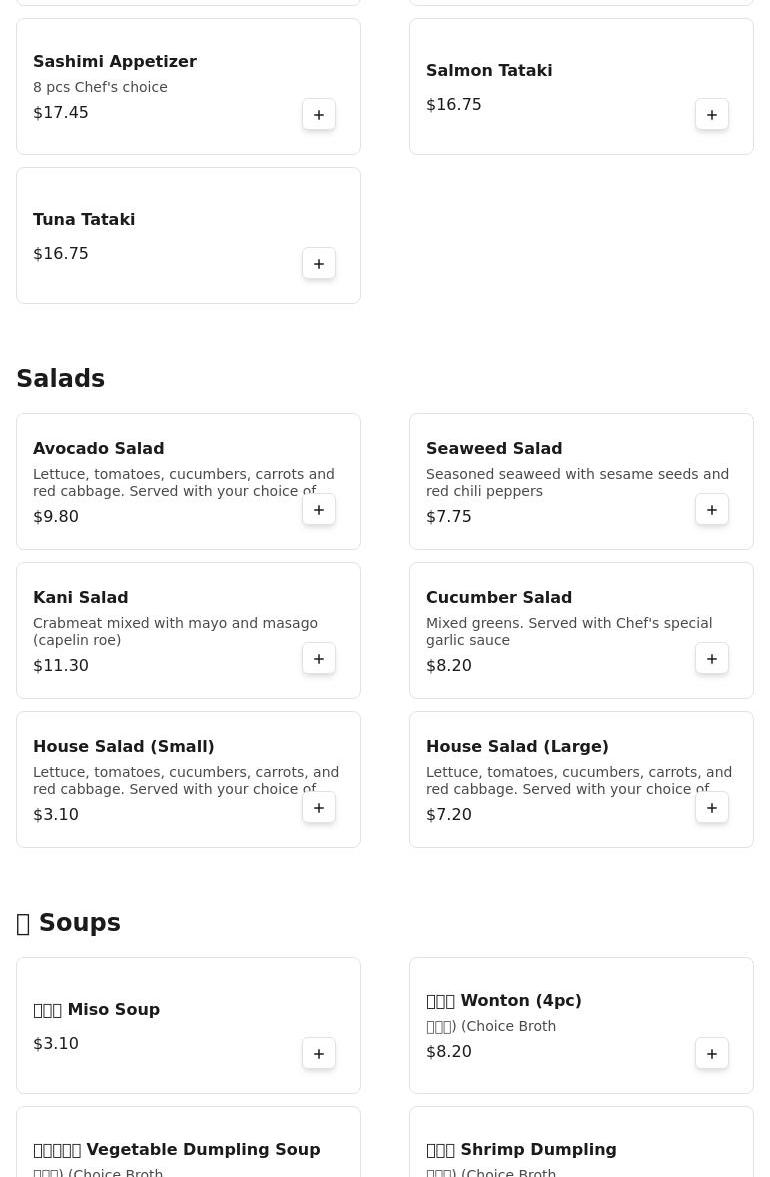This screenshot has height=1177, width=770.
Task: Add House Salad (Small) to order
Action: pos(319,808)
